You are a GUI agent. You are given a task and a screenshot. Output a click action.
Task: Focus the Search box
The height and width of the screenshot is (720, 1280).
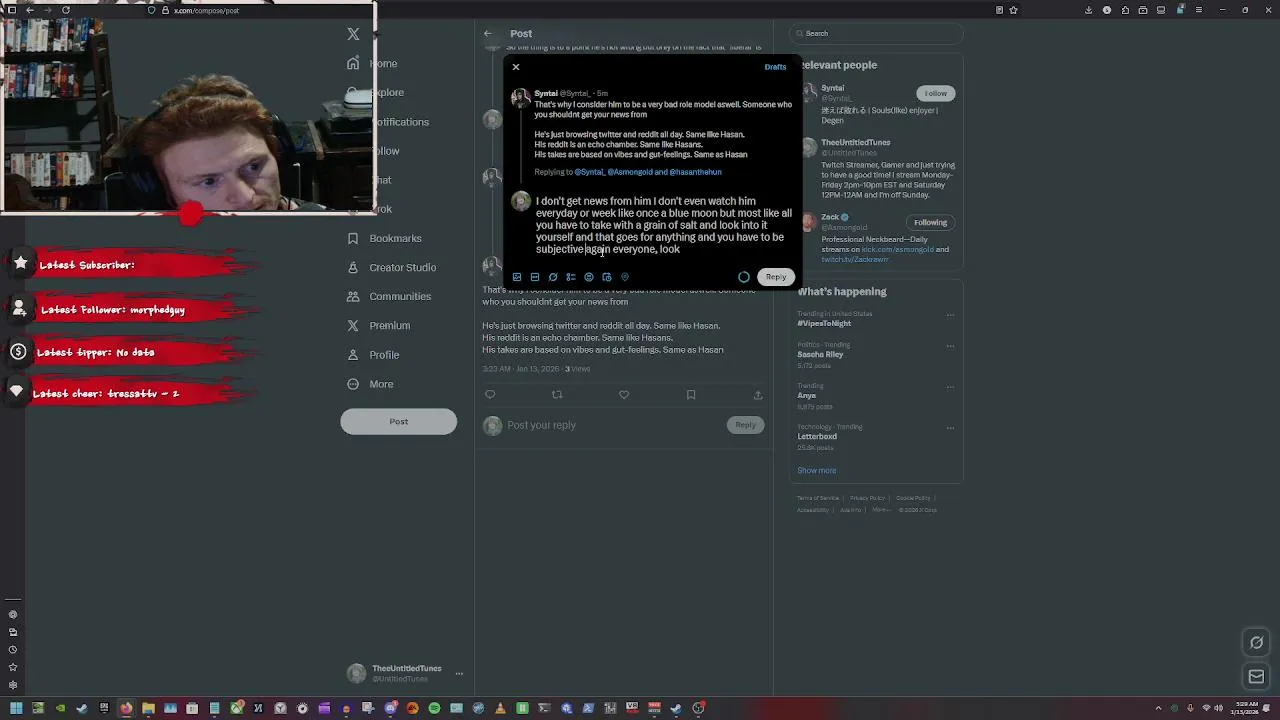pos(877,33)
